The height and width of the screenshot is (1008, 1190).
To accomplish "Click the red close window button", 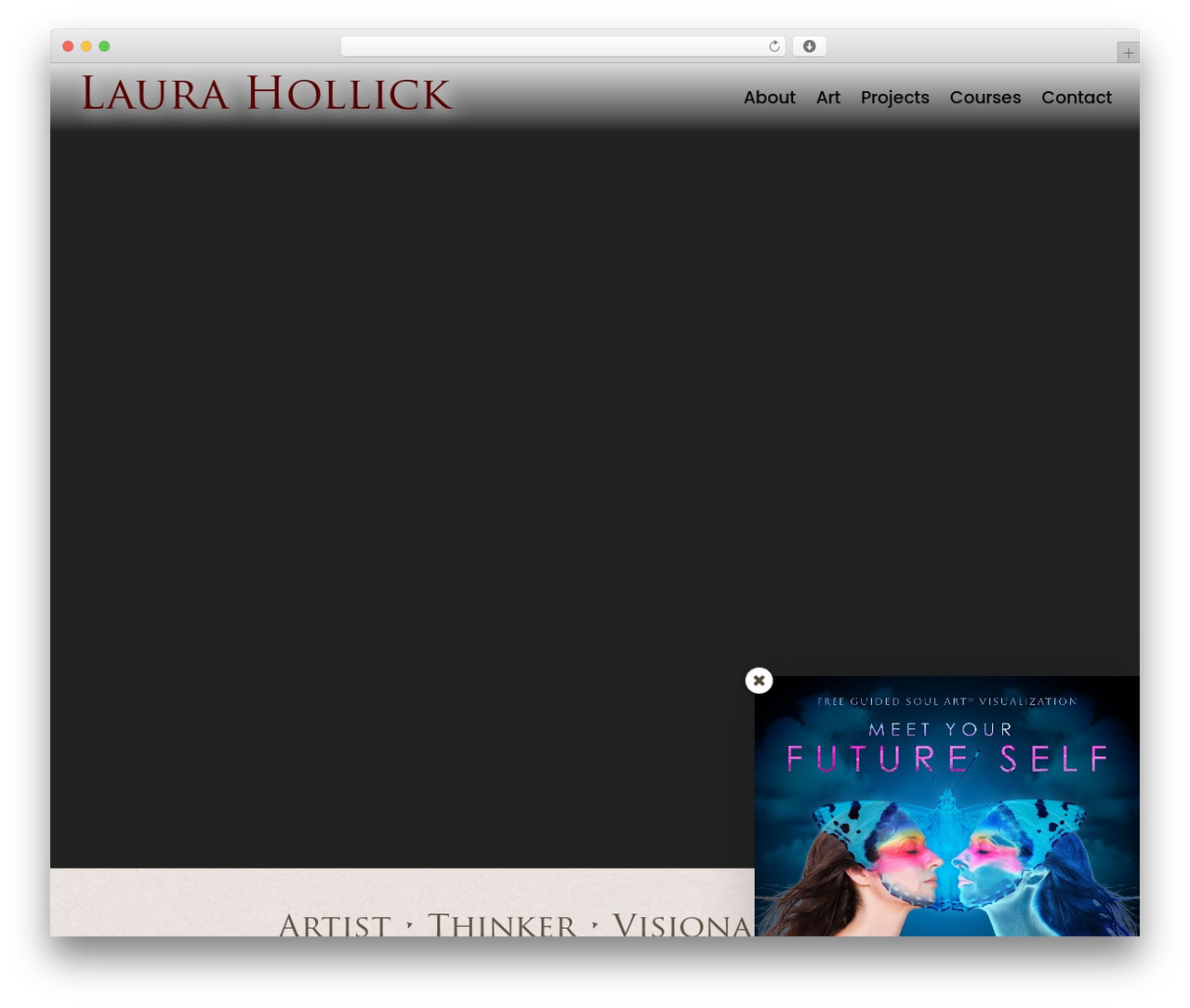I will click(68, 46).
